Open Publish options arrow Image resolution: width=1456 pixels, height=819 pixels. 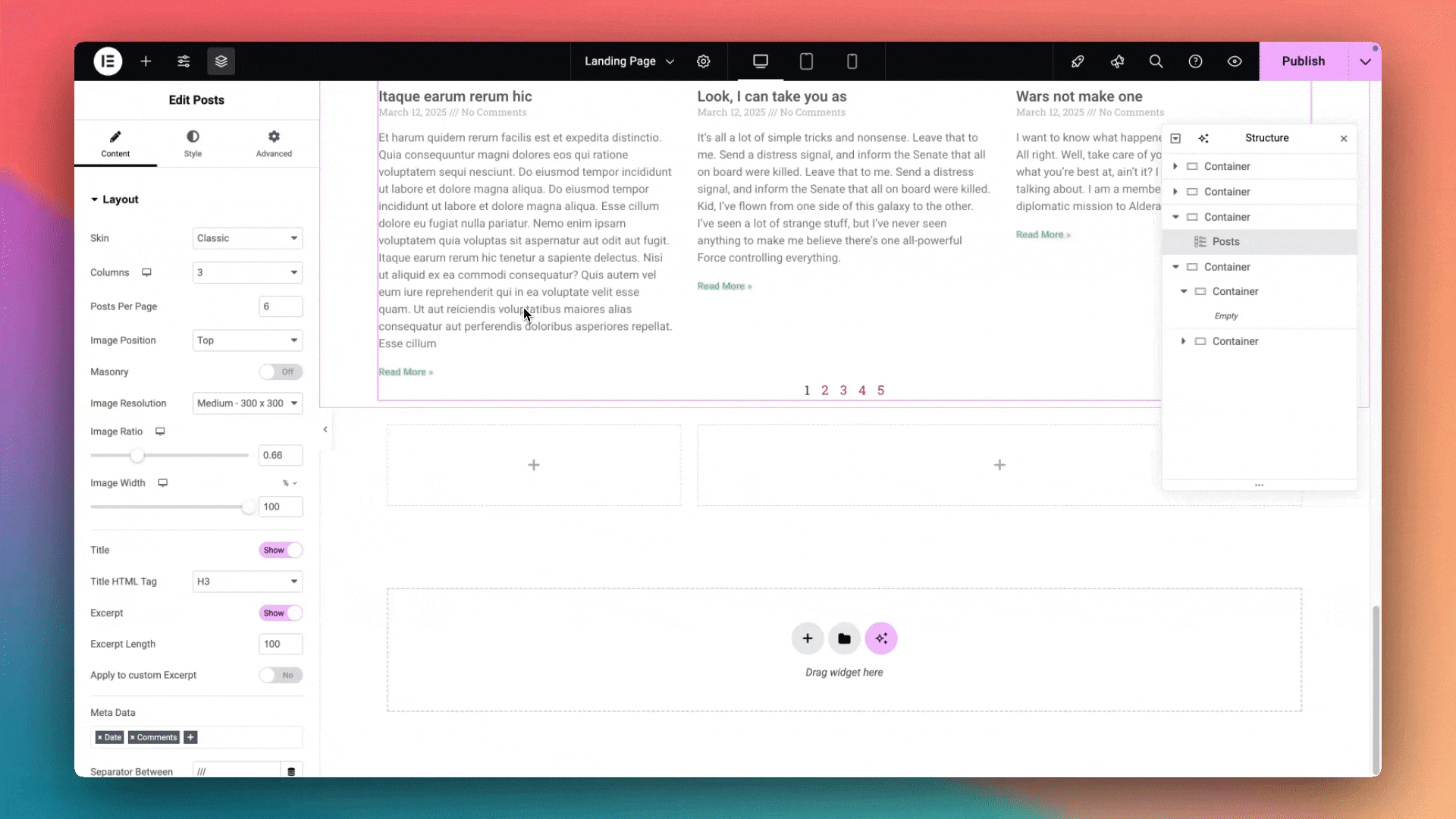tap(1366, 61)
